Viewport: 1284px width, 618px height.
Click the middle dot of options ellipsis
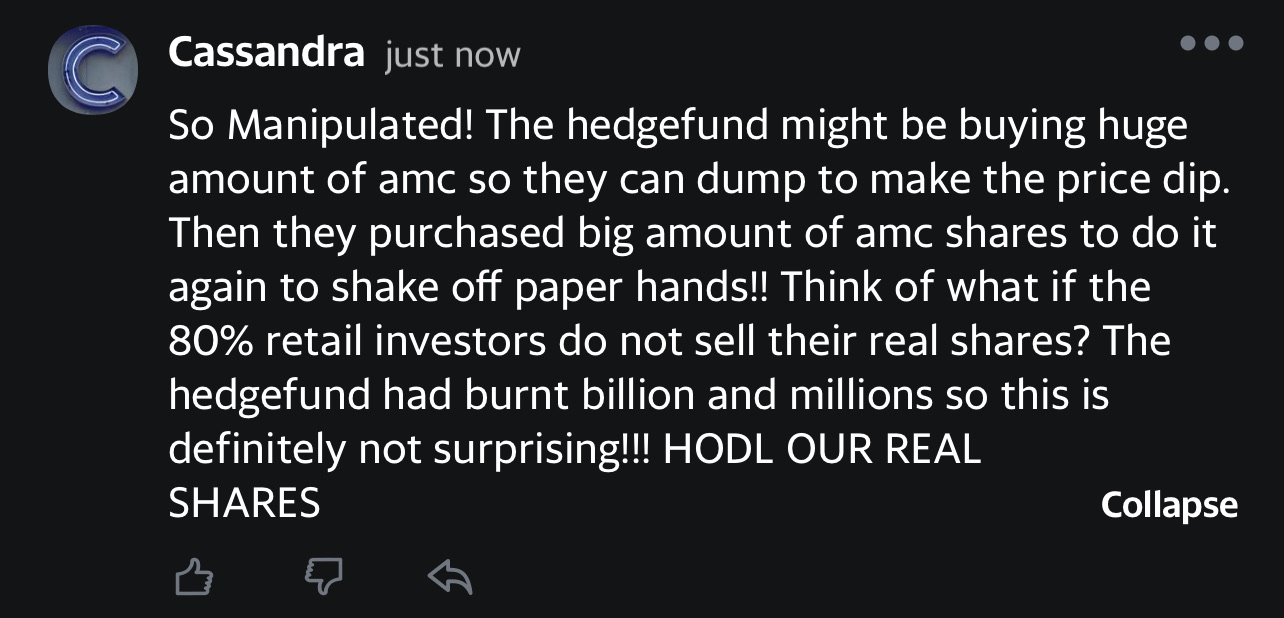coord(1211,43)
